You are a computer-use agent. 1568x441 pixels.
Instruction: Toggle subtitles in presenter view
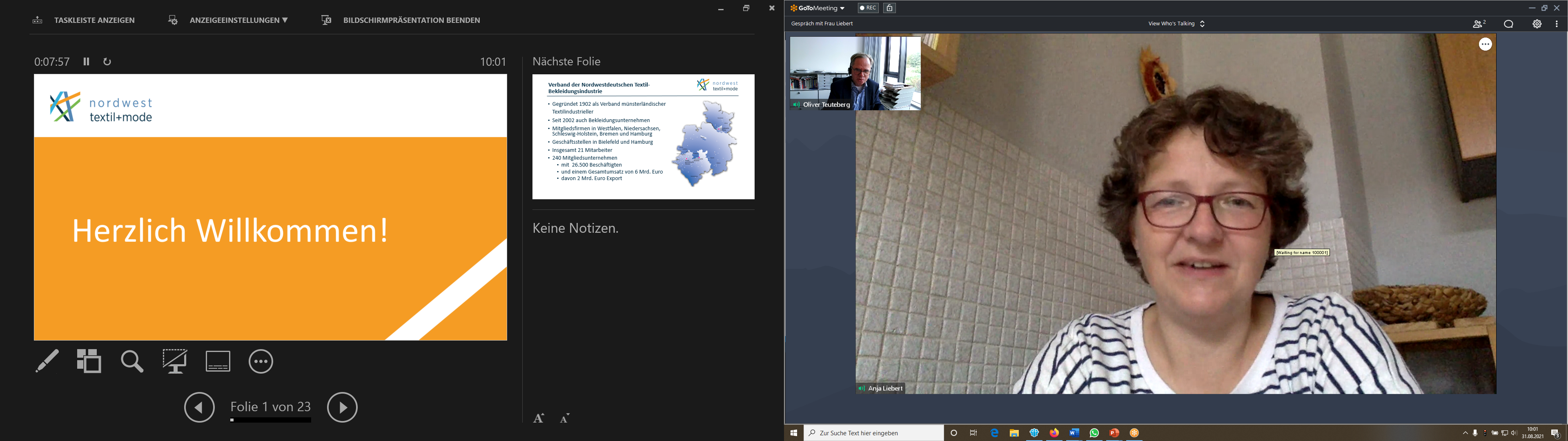(218, 361)
